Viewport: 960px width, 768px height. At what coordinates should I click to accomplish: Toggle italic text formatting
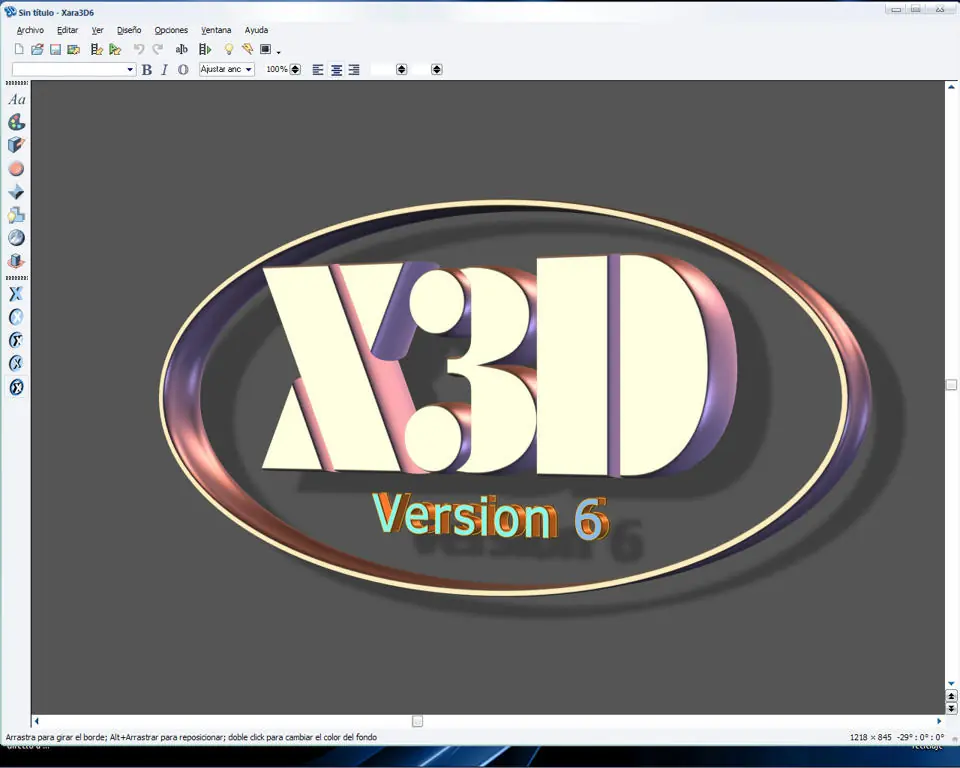tap(164, 70)
